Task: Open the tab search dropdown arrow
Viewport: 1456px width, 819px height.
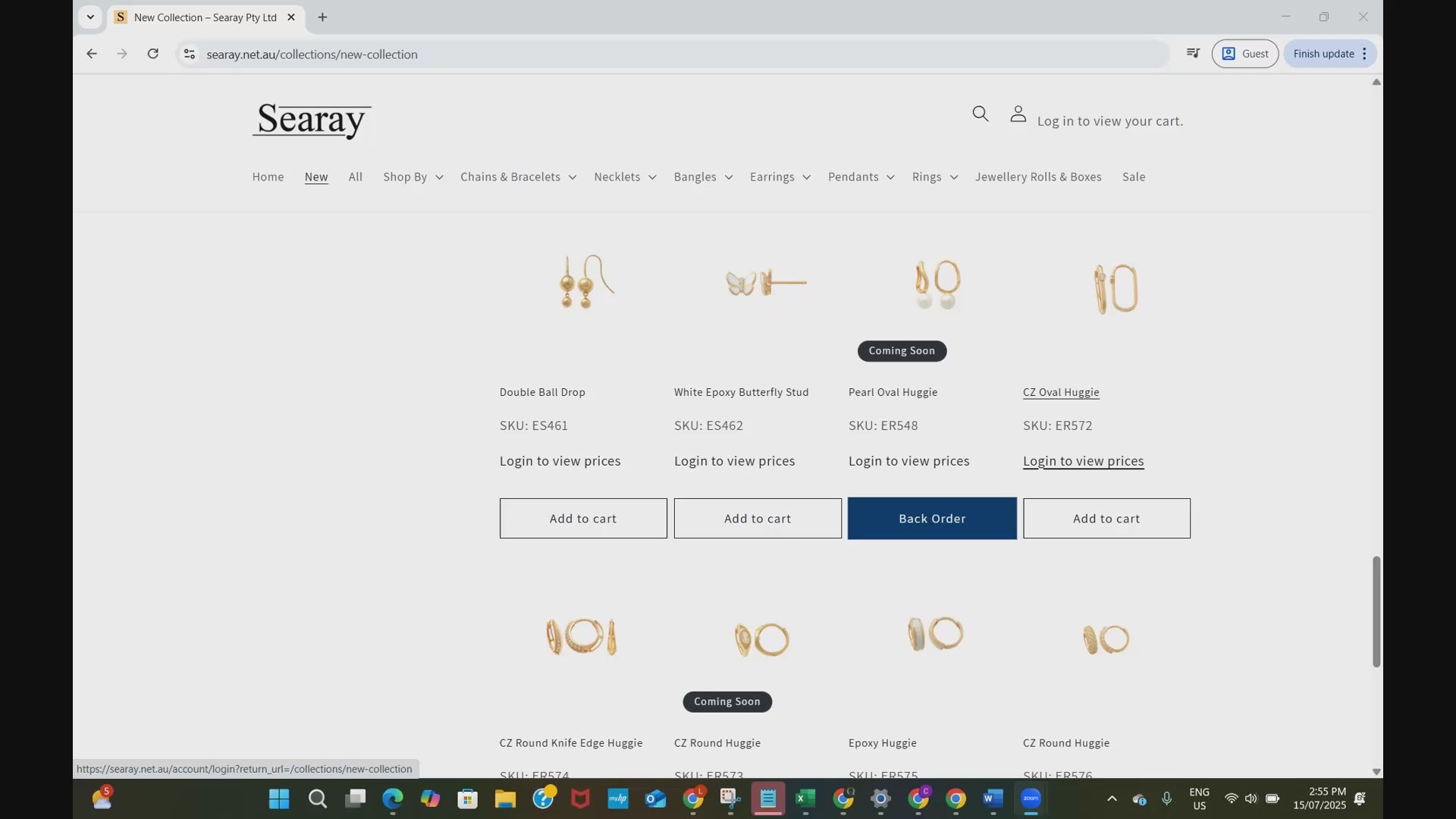Action: coord(90,17)
